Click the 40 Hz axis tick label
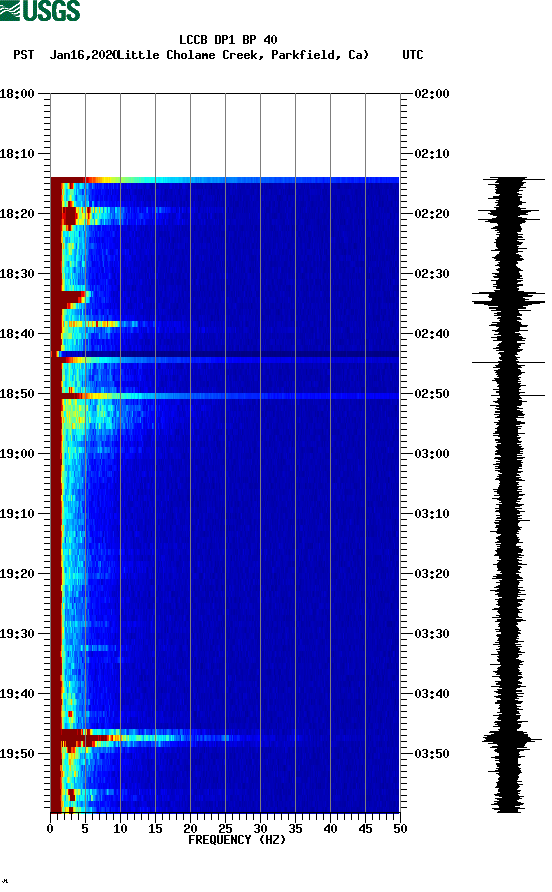 point(330,829)
